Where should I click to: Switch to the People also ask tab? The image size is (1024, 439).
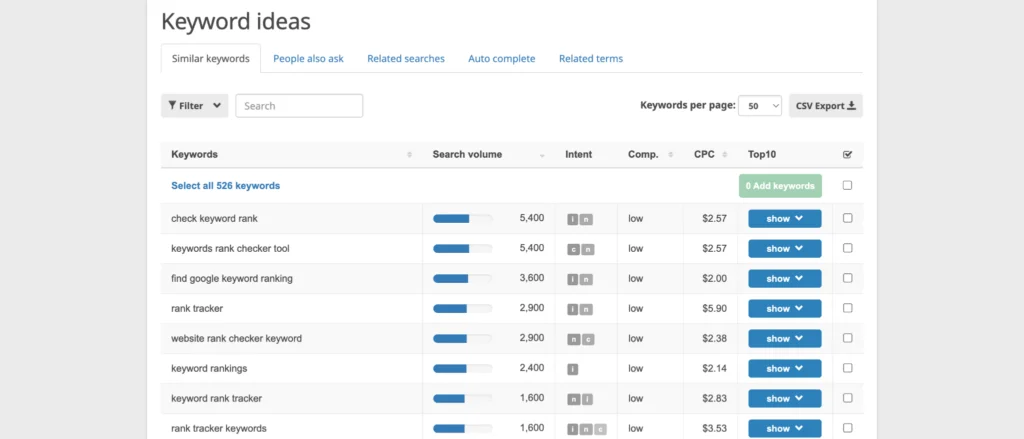pos(308,59)
